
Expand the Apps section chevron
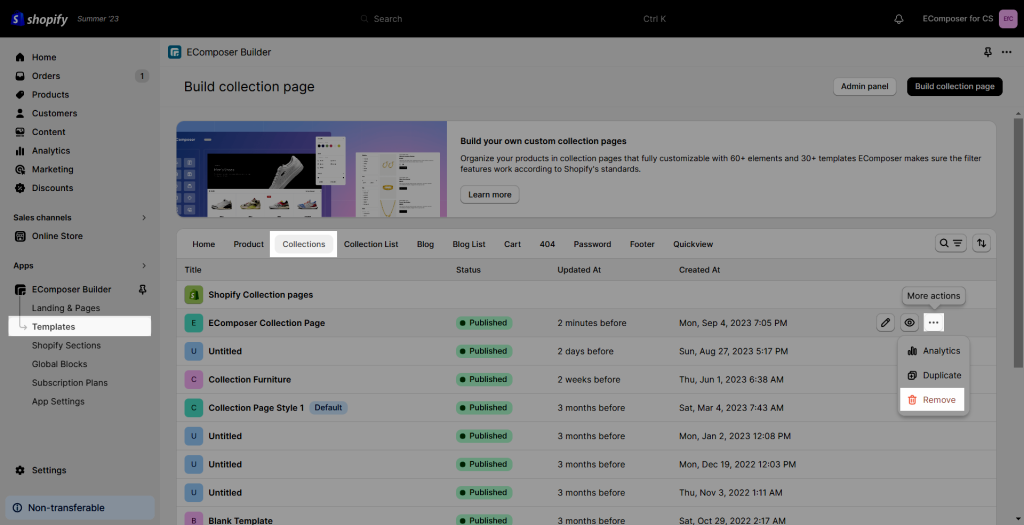pyautogui.click(x=144, y=266)
